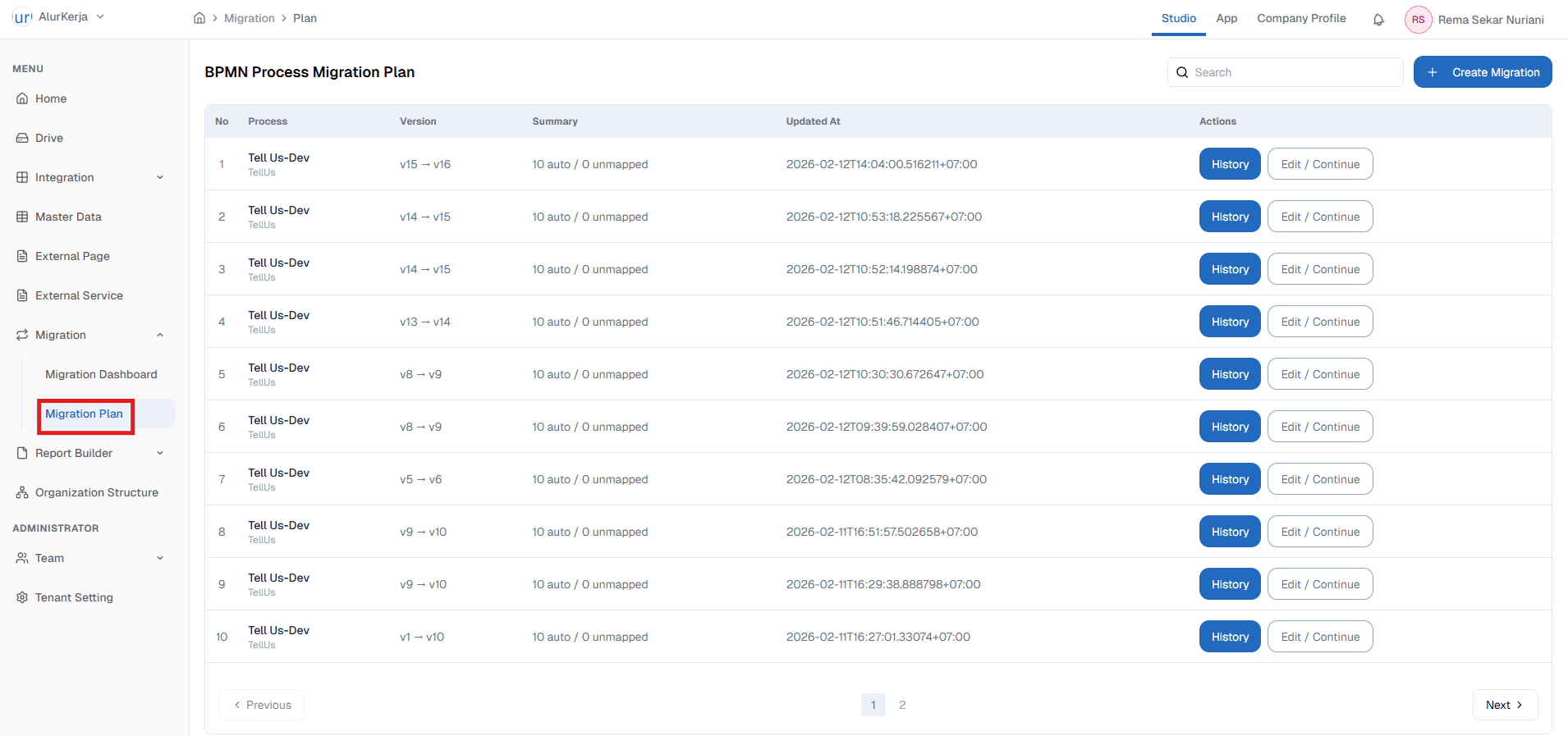Open the Company Profile tab
The width and height of the screenshot is (1568, 736).
pyautogui.click(x=1301, y=18)
